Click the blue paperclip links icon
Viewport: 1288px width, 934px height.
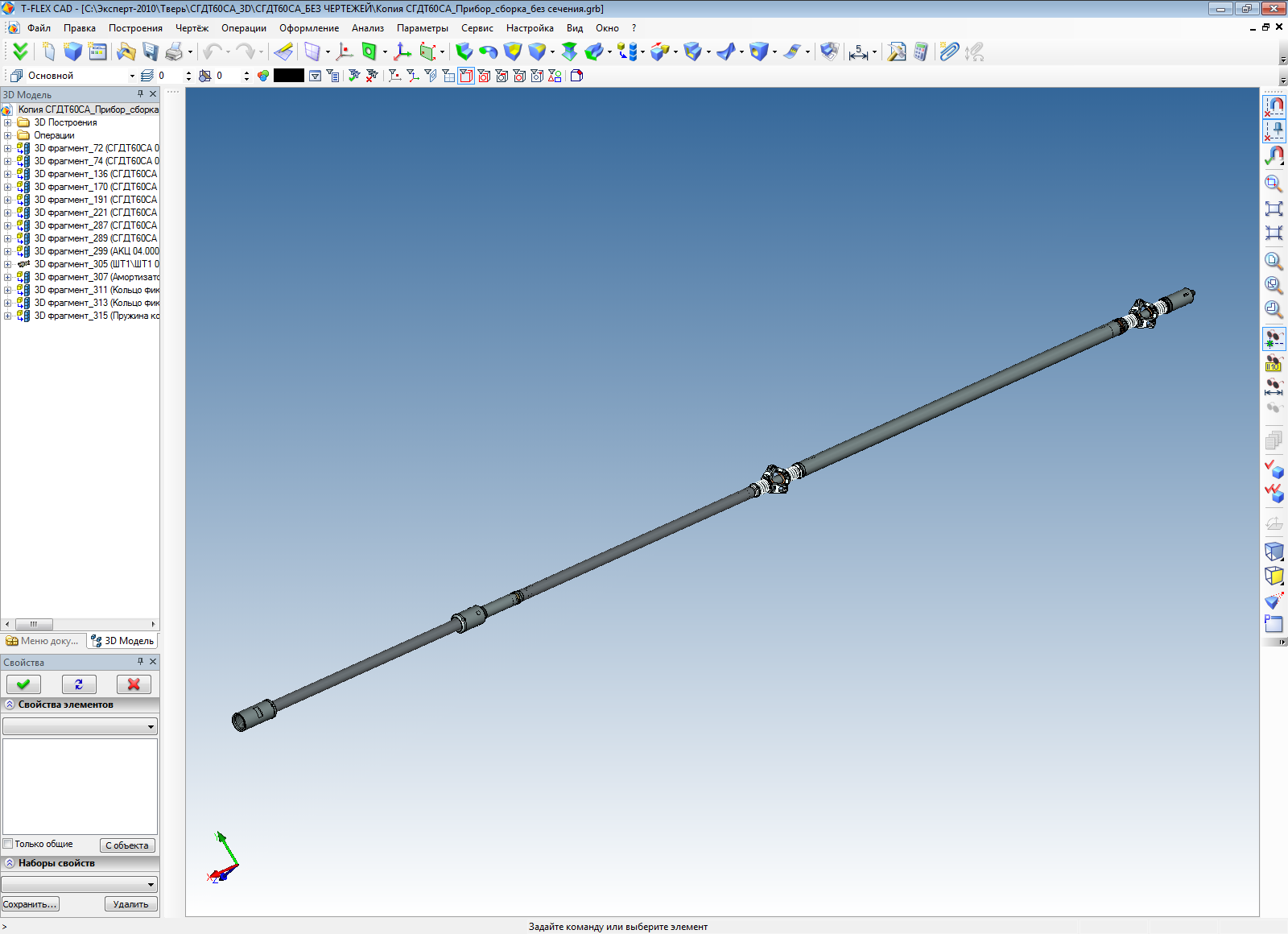pyautogui.click(x=950, y=52)
